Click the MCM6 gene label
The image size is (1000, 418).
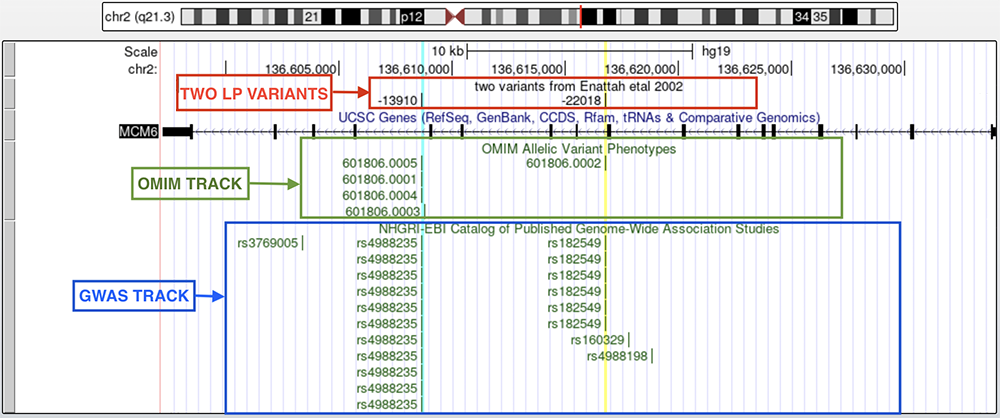(x=139, y=131)
